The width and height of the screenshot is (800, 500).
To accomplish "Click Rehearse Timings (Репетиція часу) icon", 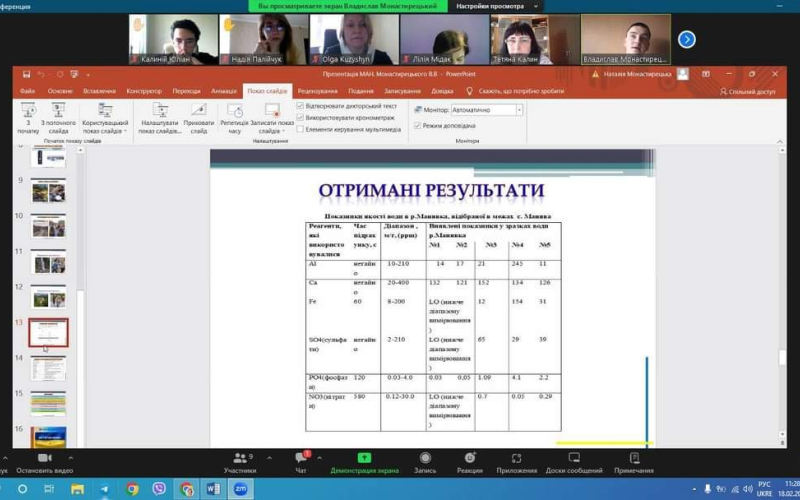I will (x=235, y=110).
